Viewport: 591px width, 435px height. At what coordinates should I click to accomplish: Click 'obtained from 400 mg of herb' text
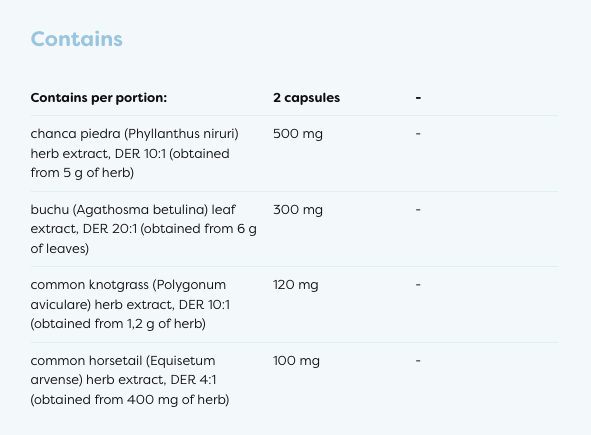pyautogui.click(x=130, y=400)
